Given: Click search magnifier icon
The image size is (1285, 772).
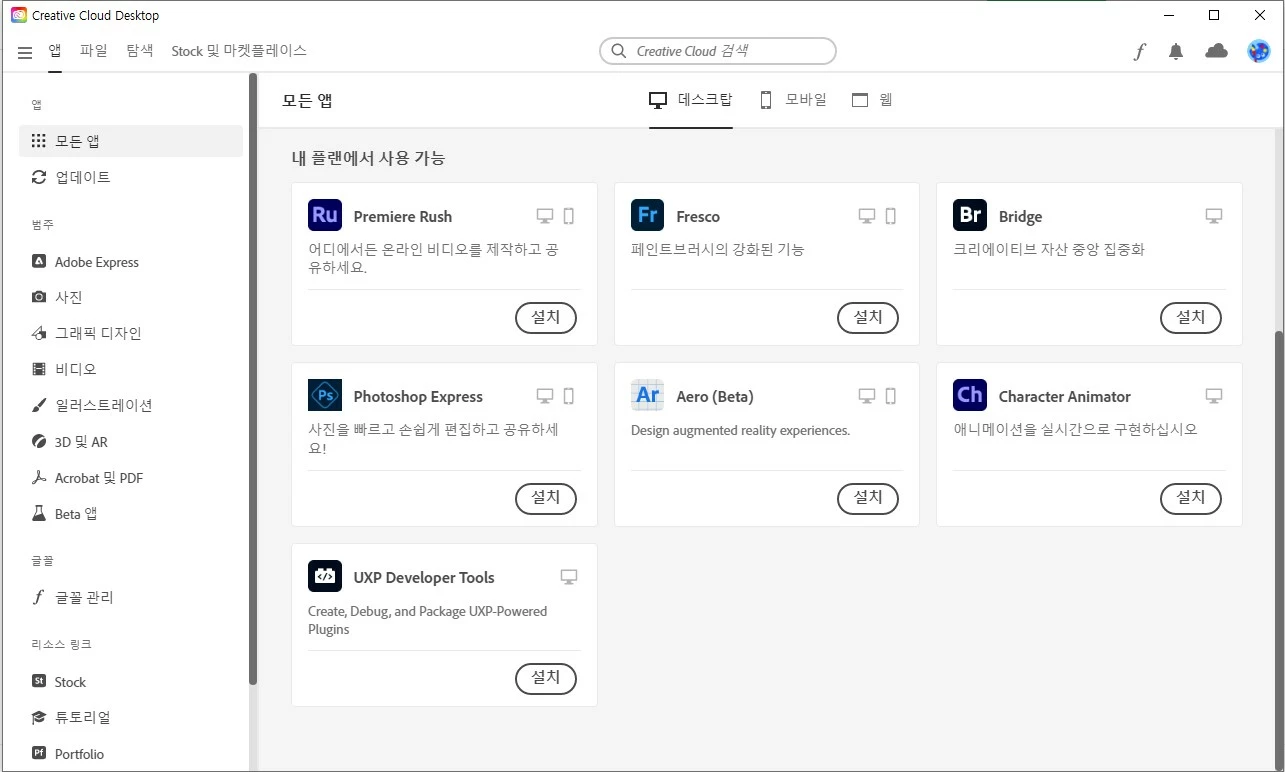Looking at the screenshot, I should click(x=620, y=51).
